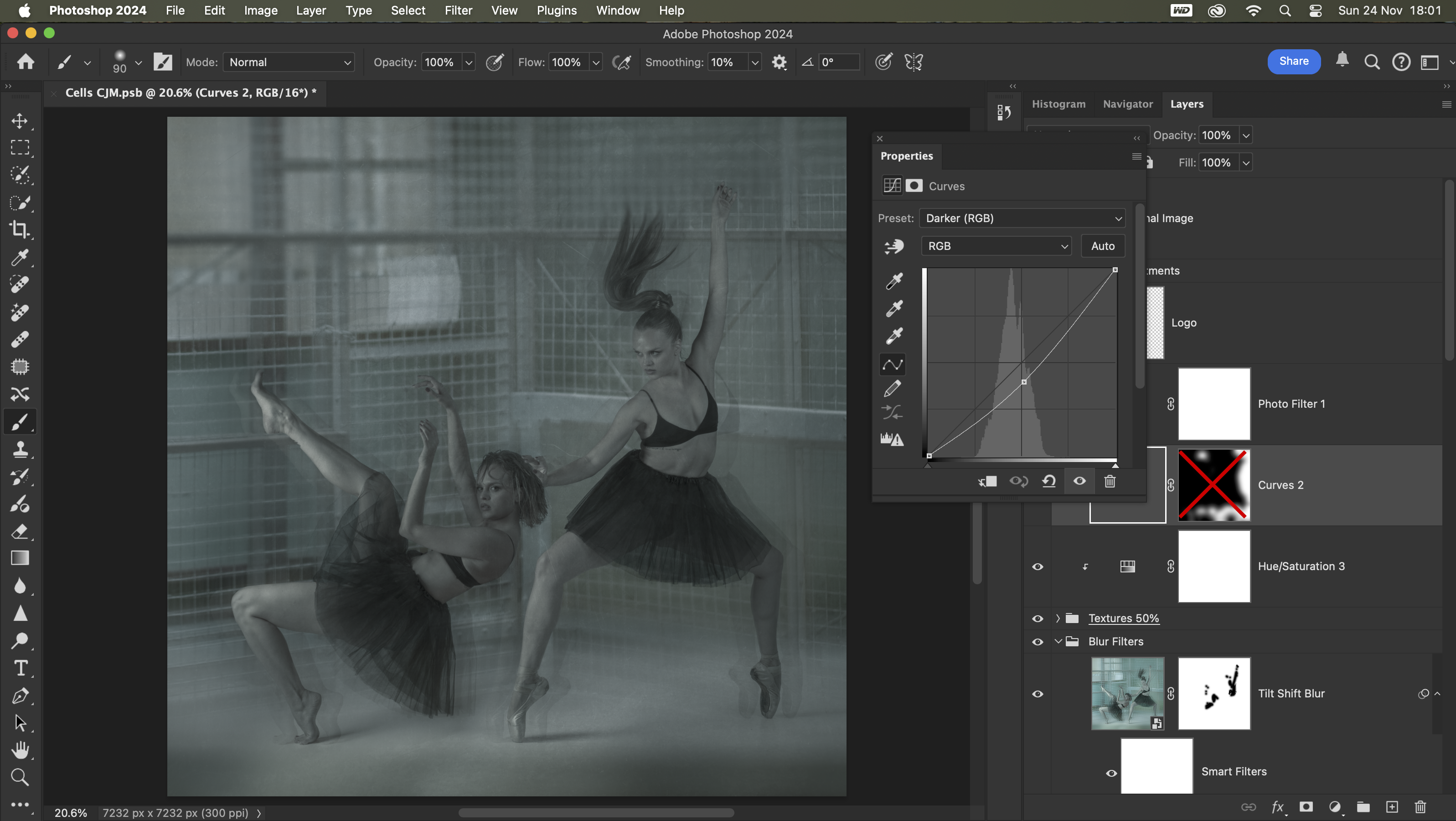This screenshot has width=1456, height=821.
Task: Select the Horizontal Type tool
Action: [20, 668]
